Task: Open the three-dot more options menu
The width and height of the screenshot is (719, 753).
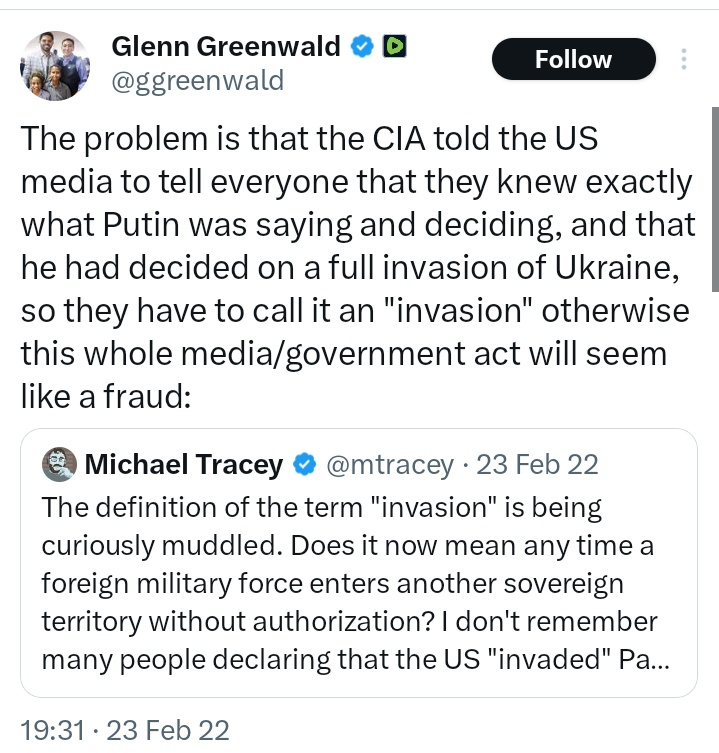Action: [x=684, y=59]
